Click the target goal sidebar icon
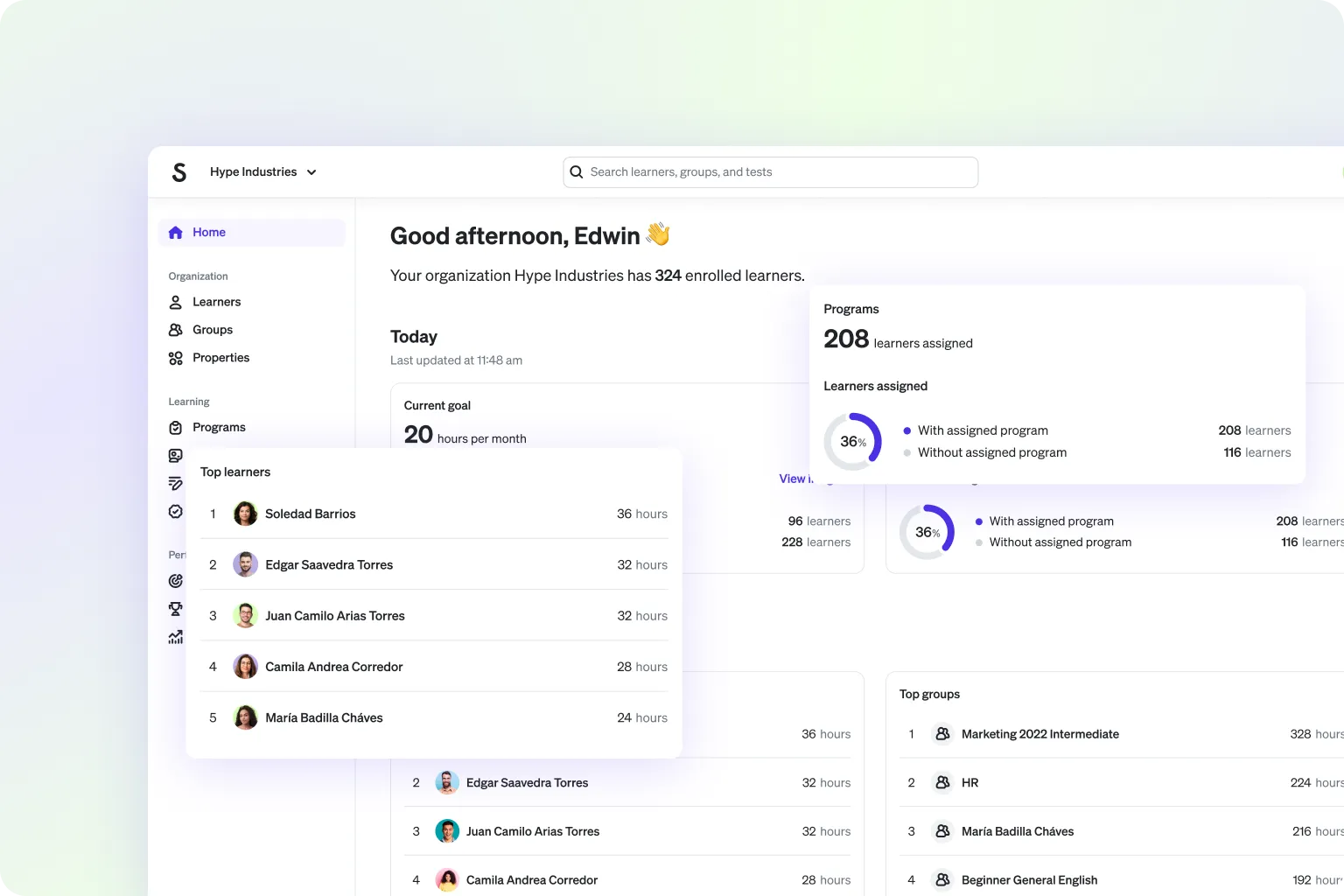Viewport: 1344px width, 896px height. pyautogui.click(x=176, y=581)
